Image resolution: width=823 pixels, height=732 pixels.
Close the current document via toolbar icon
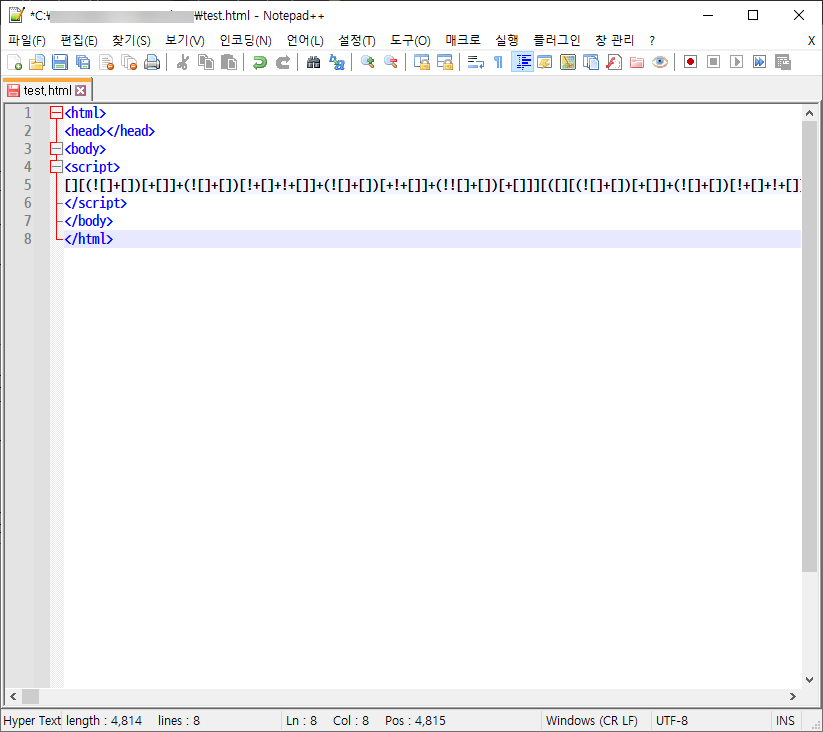106,62
